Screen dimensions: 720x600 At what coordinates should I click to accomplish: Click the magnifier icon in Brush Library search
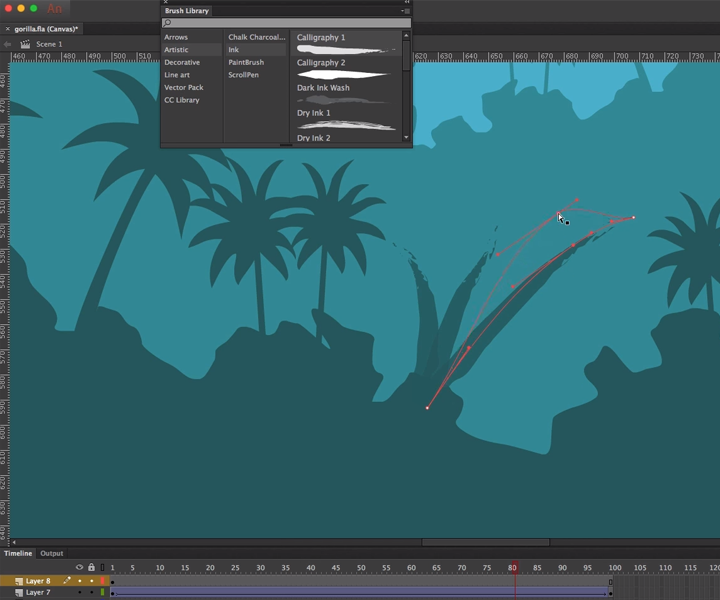click(x=167, y=22)
